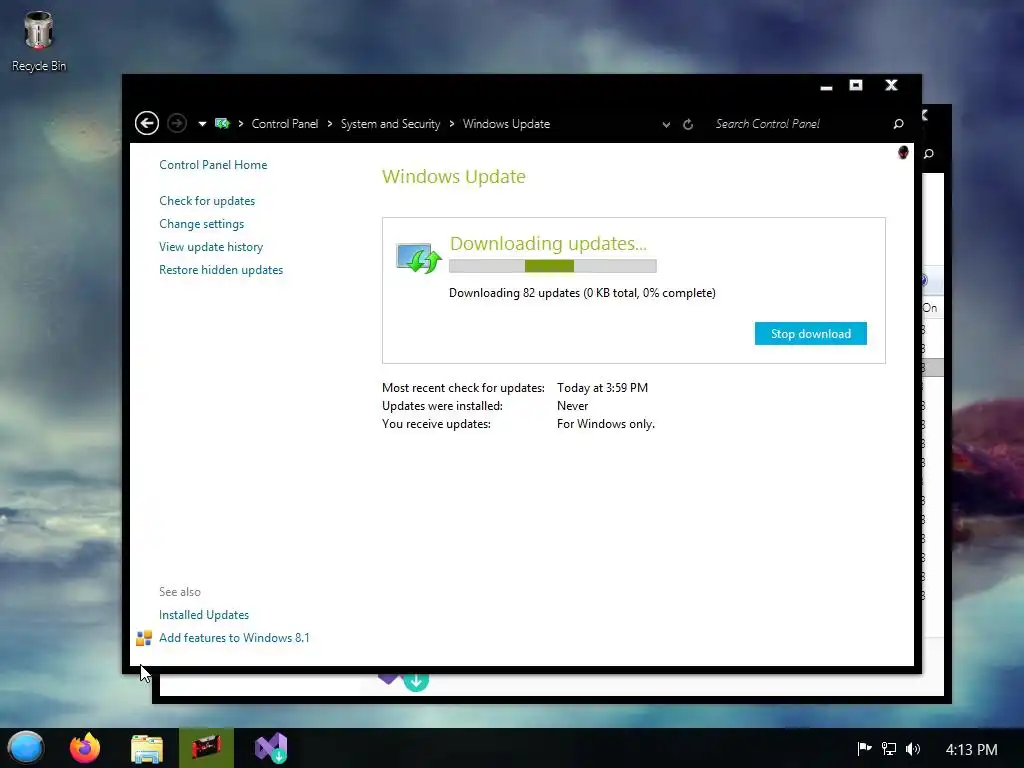
Task: Open Add features to Windows 8.1
Action: 234,637
